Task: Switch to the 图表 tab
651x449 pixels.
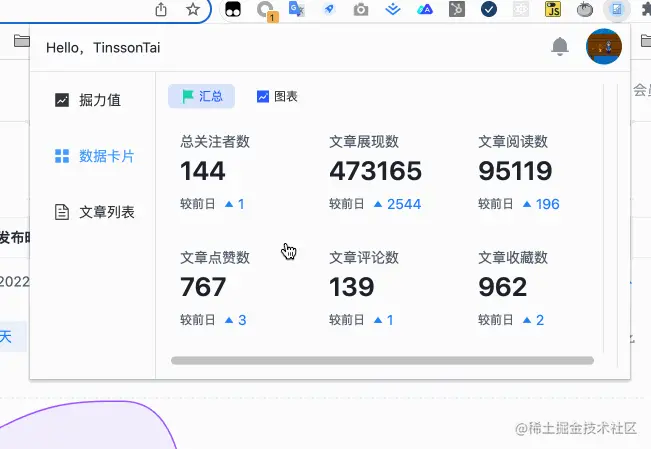Action: [277, 96]
